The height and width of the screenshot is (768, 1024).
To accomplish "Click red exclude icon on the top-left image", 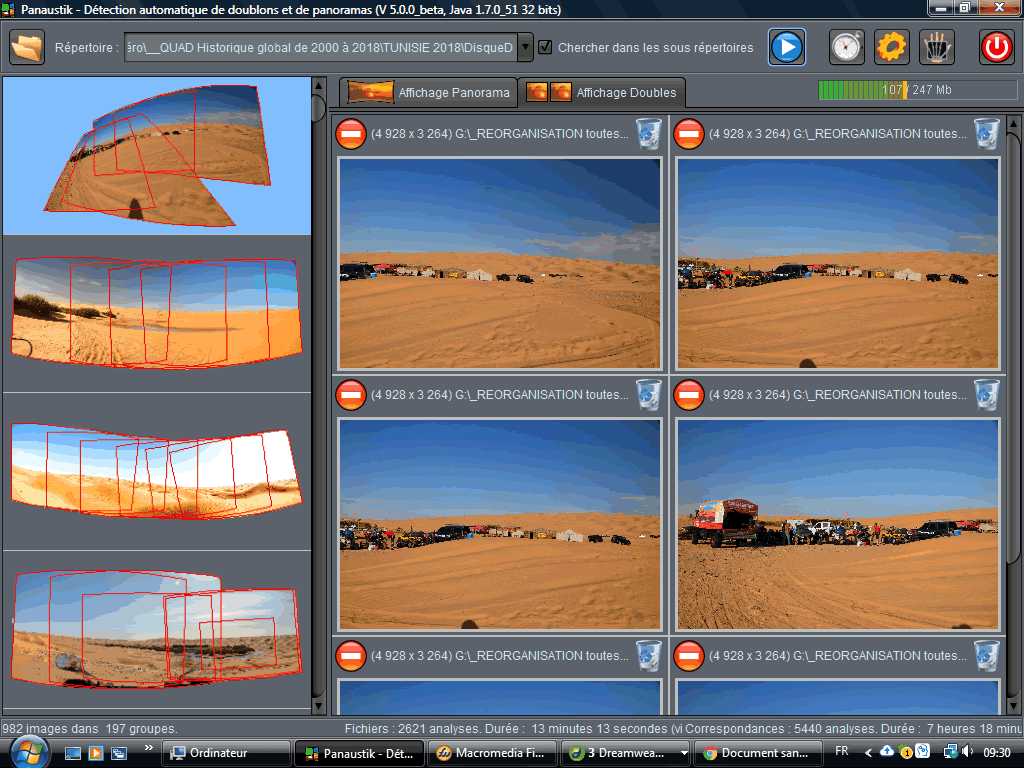I will [x=351, y=133].
